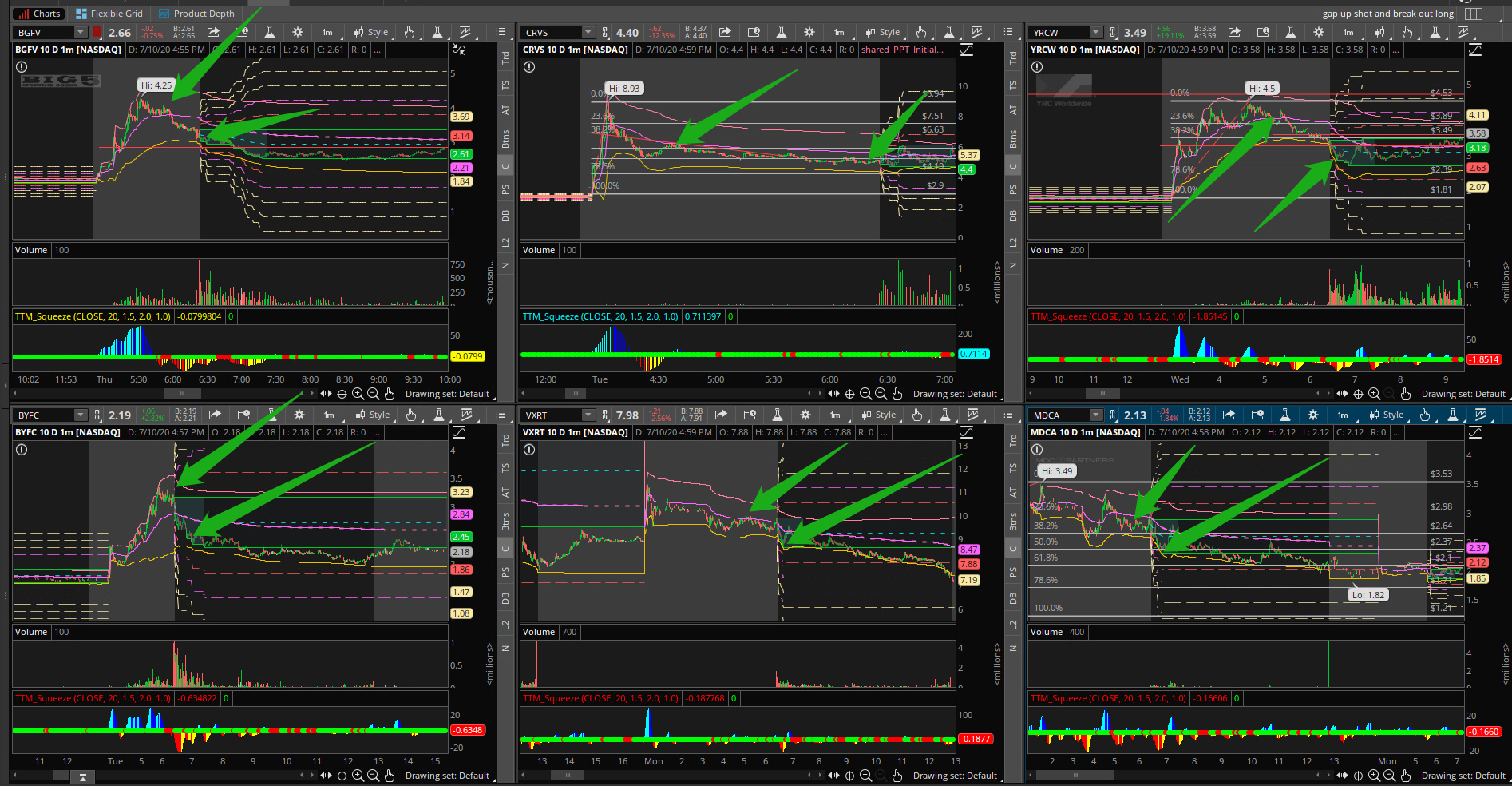Screen dimensions: 1512x786
Task: Expand the CRVS symbol dropdown arrow
Action: (588, 32)
